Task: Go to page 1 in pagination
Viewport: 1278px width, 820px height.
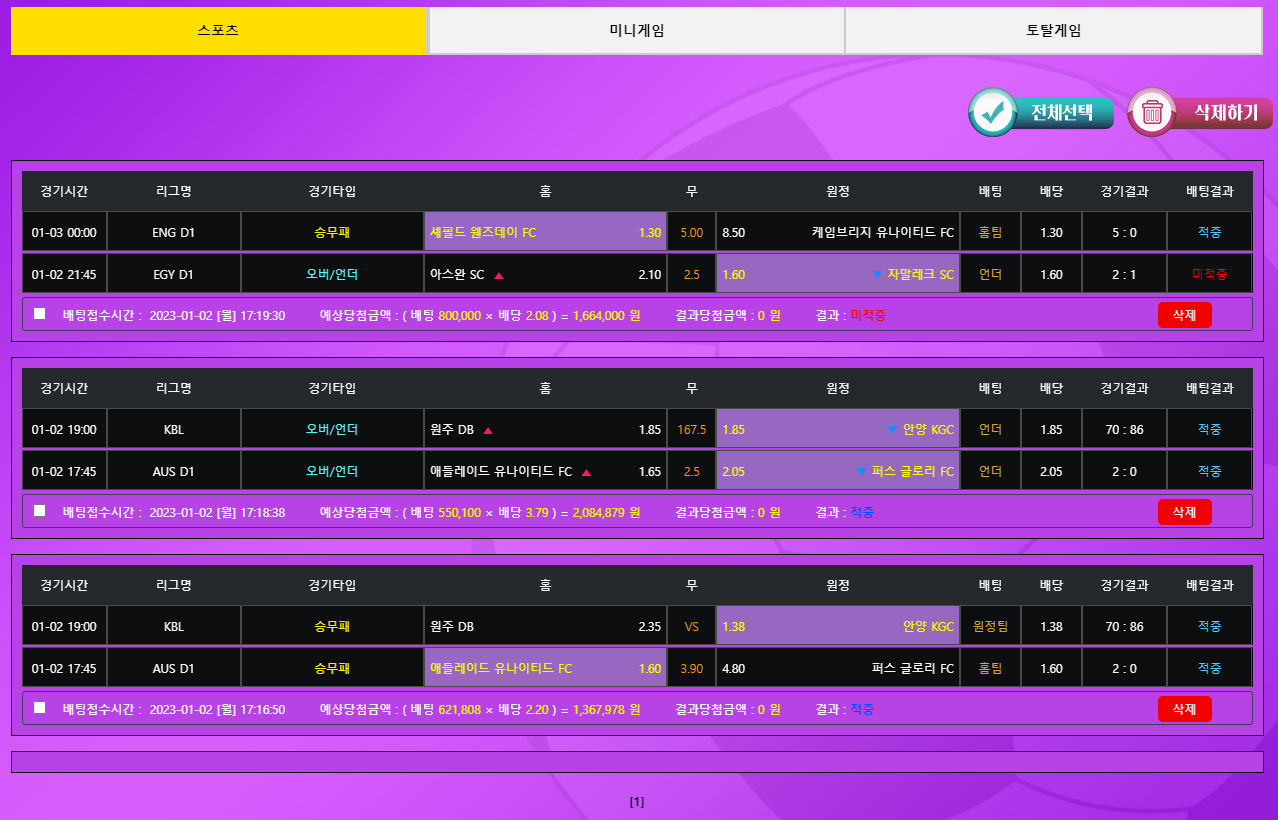Action: [637, 802]
